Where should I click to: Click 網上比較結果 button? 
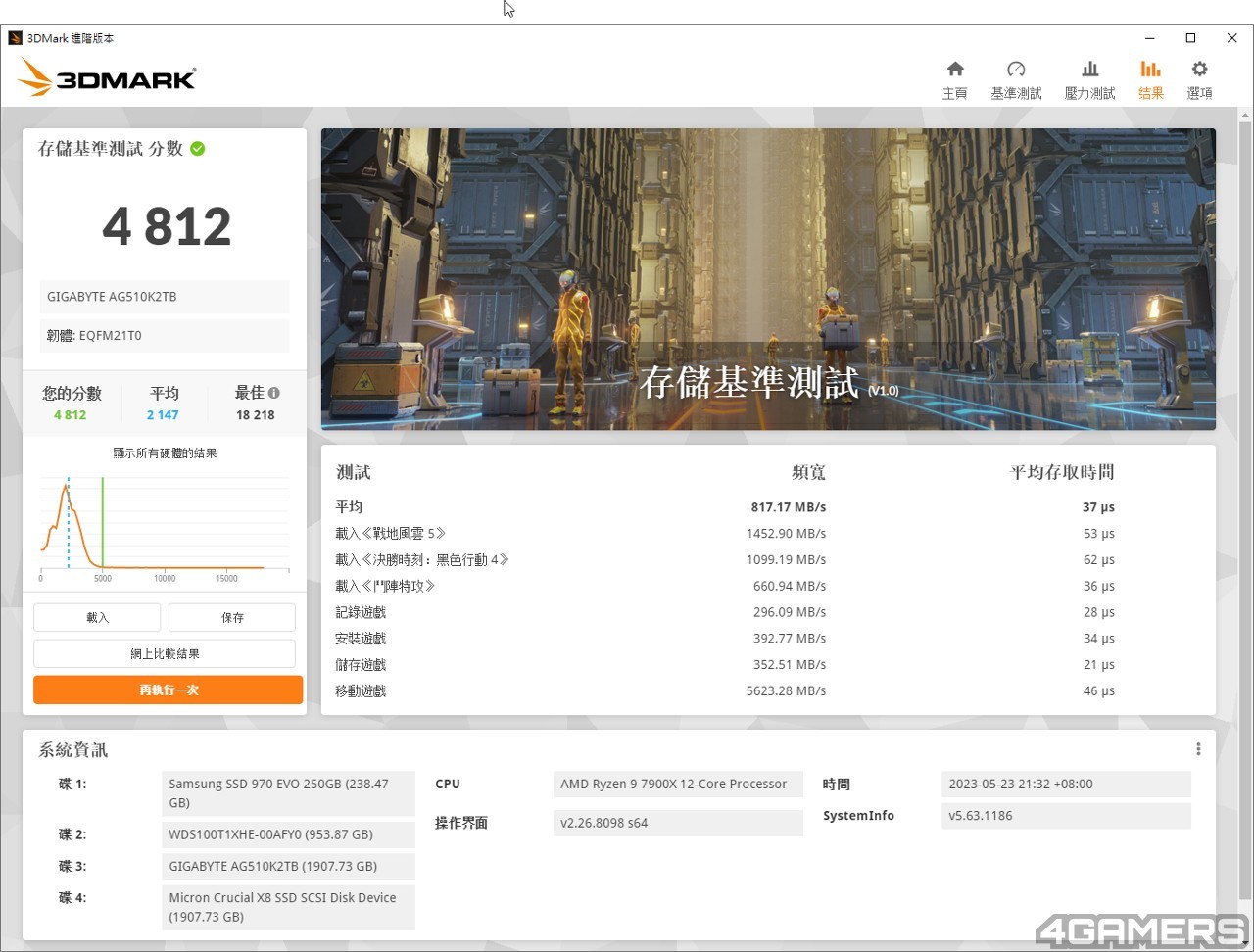click(165, 653)
